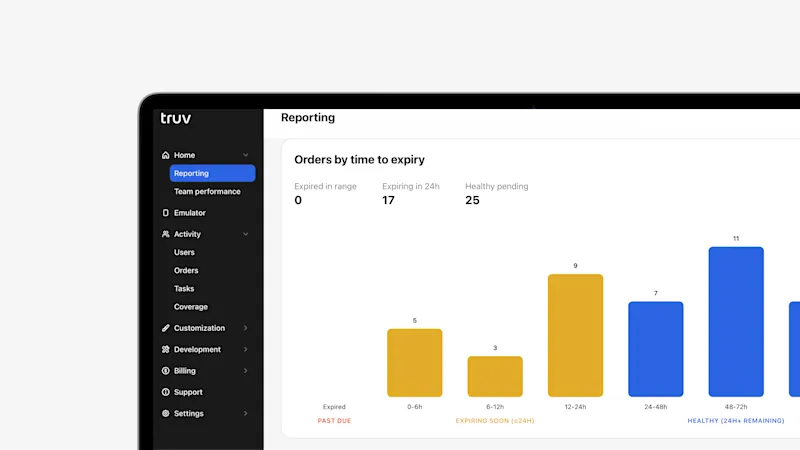Click the '48-72h' axis label
800x450 pixels.
736,407
